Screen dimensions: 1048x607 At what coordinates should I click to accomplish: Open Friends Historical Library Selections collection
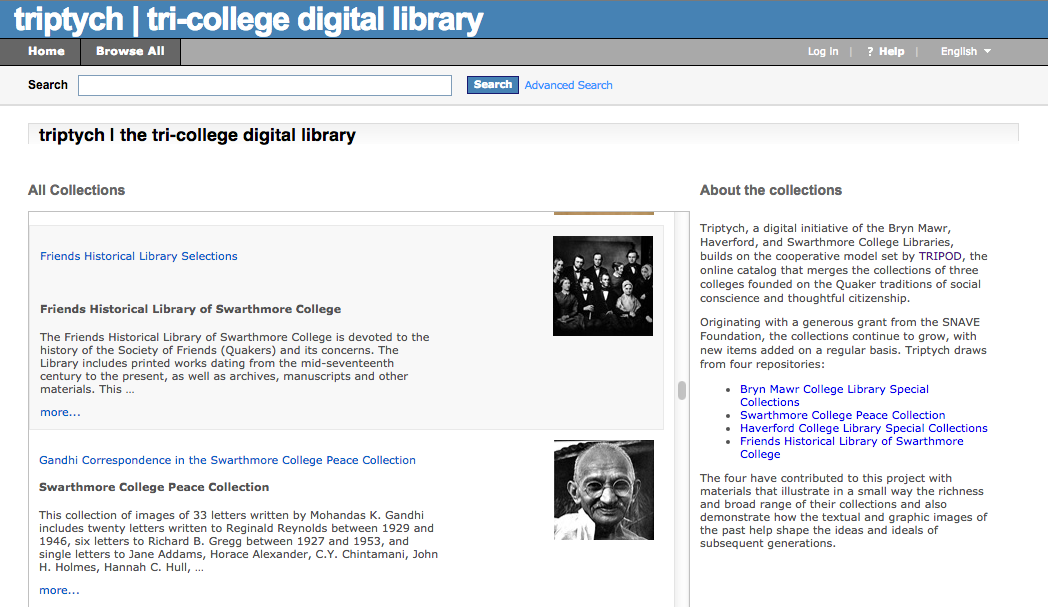[x=138, y=256]
